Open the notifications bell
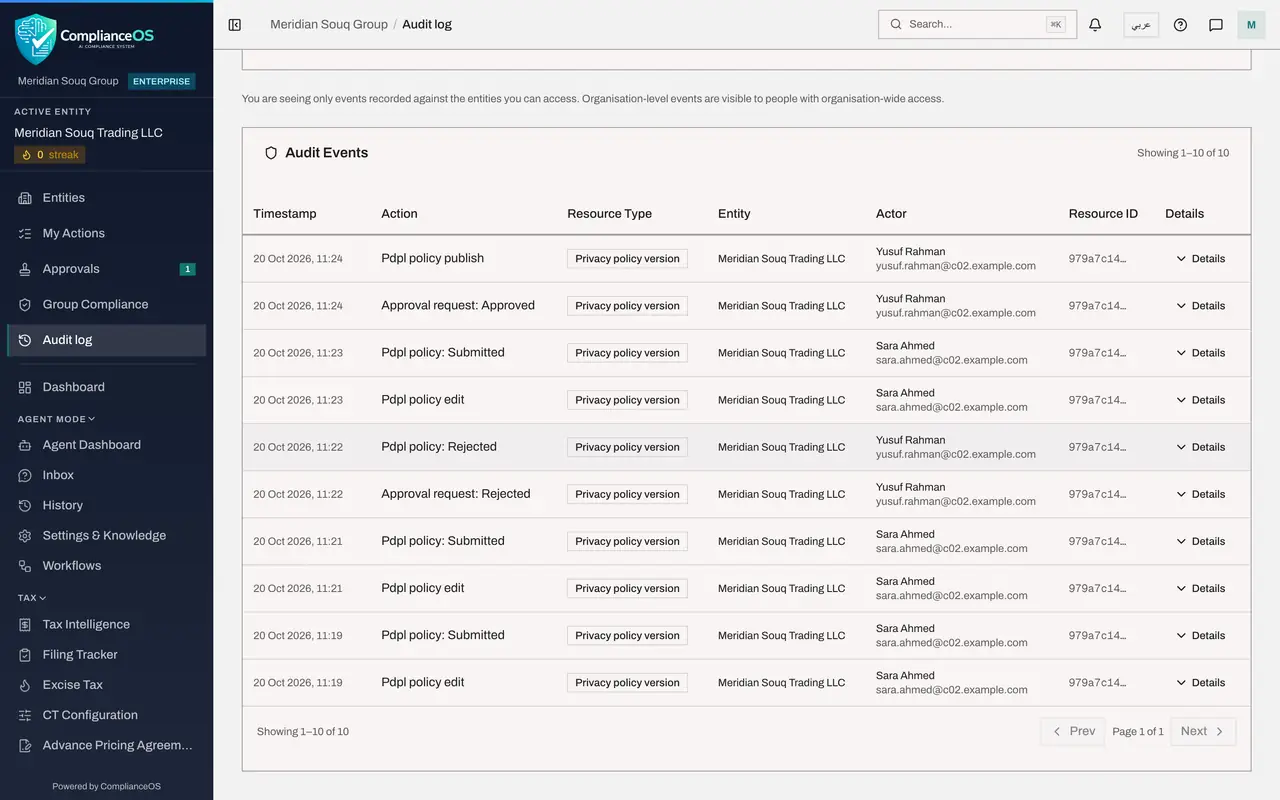Viewport: 1280px width, 800px height. tap(1095, 25)
